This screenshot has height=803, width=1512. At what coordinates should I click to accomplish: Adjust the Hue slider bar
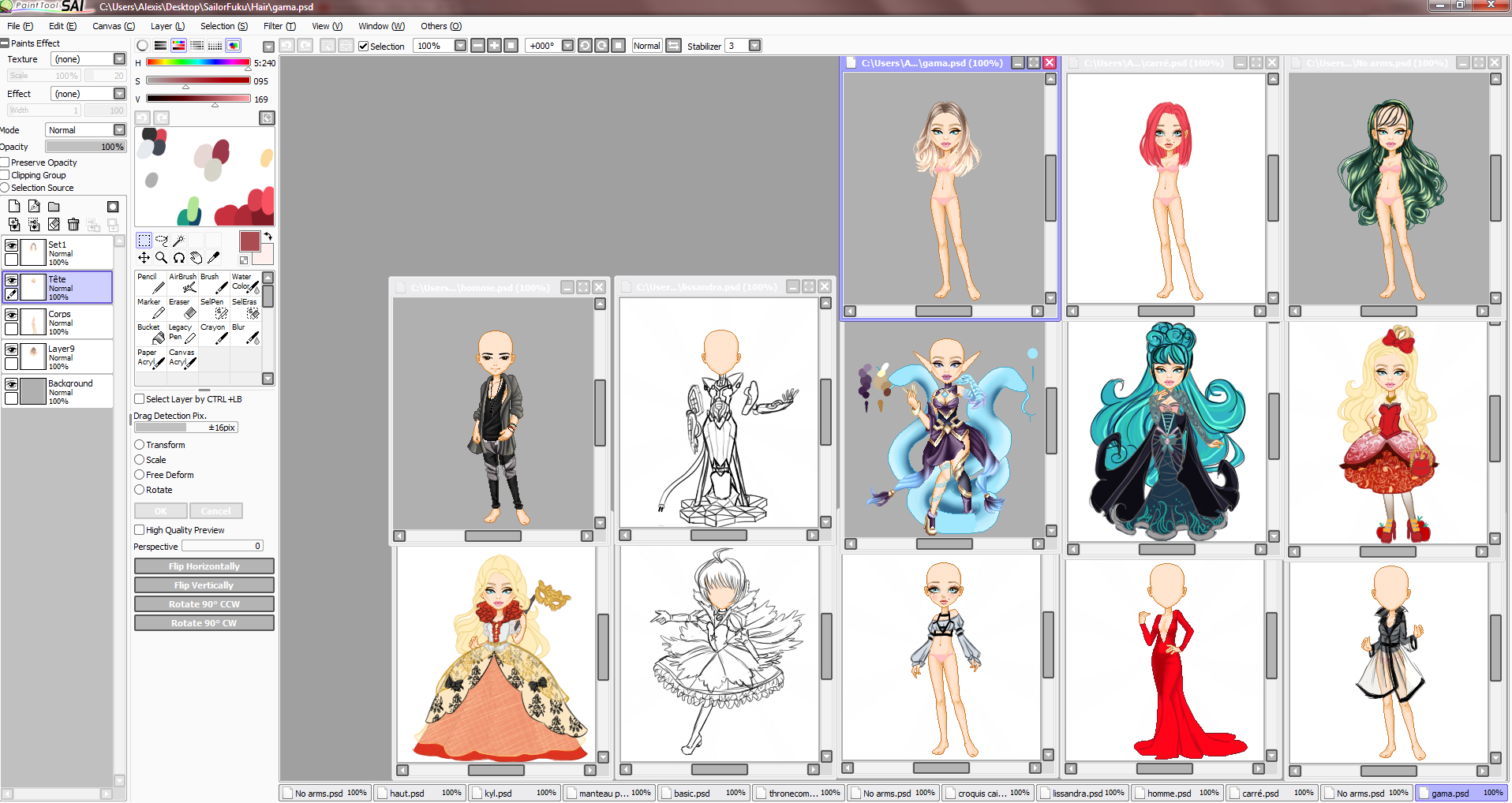coord(198,62)
